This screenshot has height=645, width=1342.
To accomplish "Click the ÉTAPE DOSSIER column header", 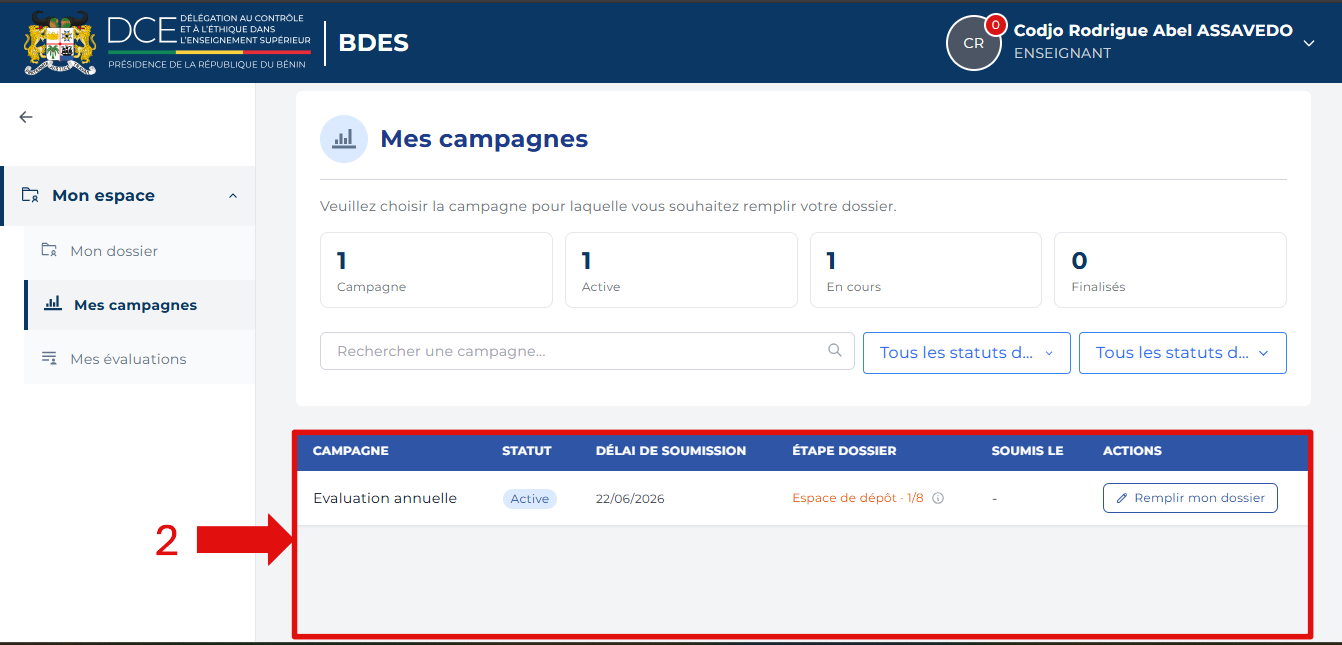I will tap(844, 451).
